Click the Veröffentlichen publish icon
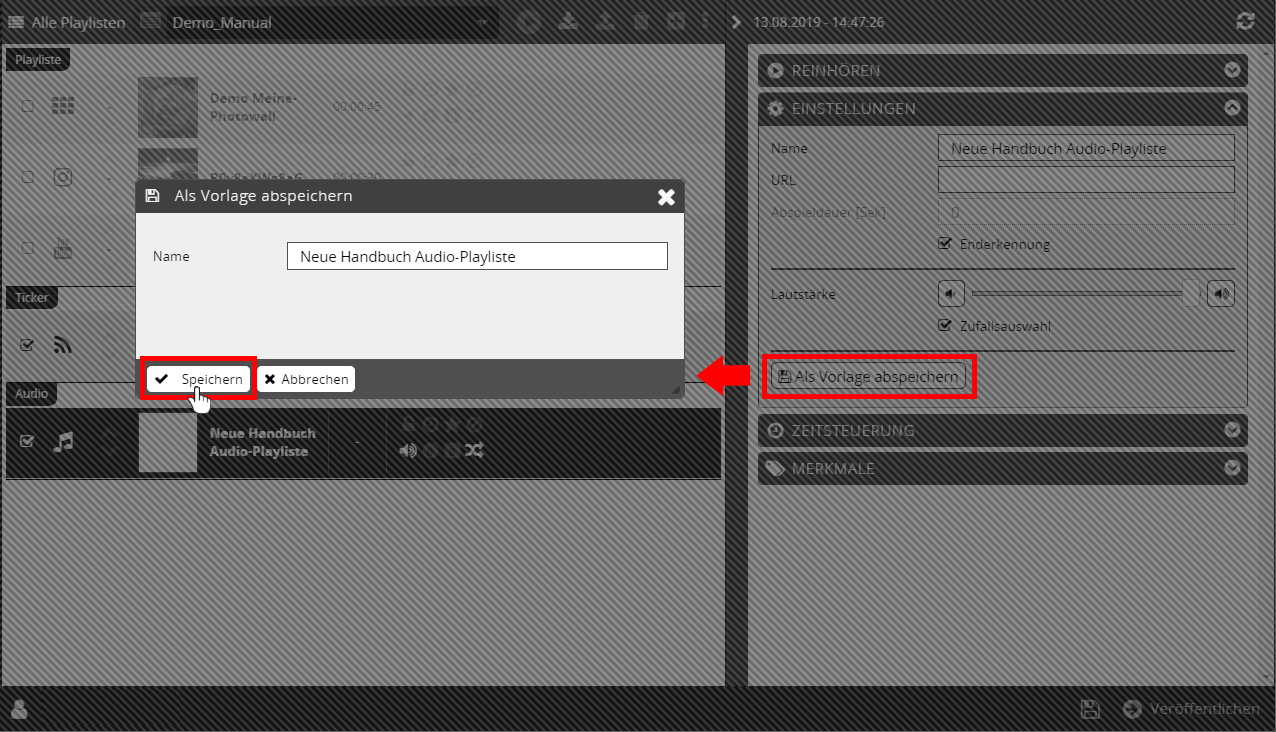Screen dimensions: 1276x732 (x=1132, y=709)
